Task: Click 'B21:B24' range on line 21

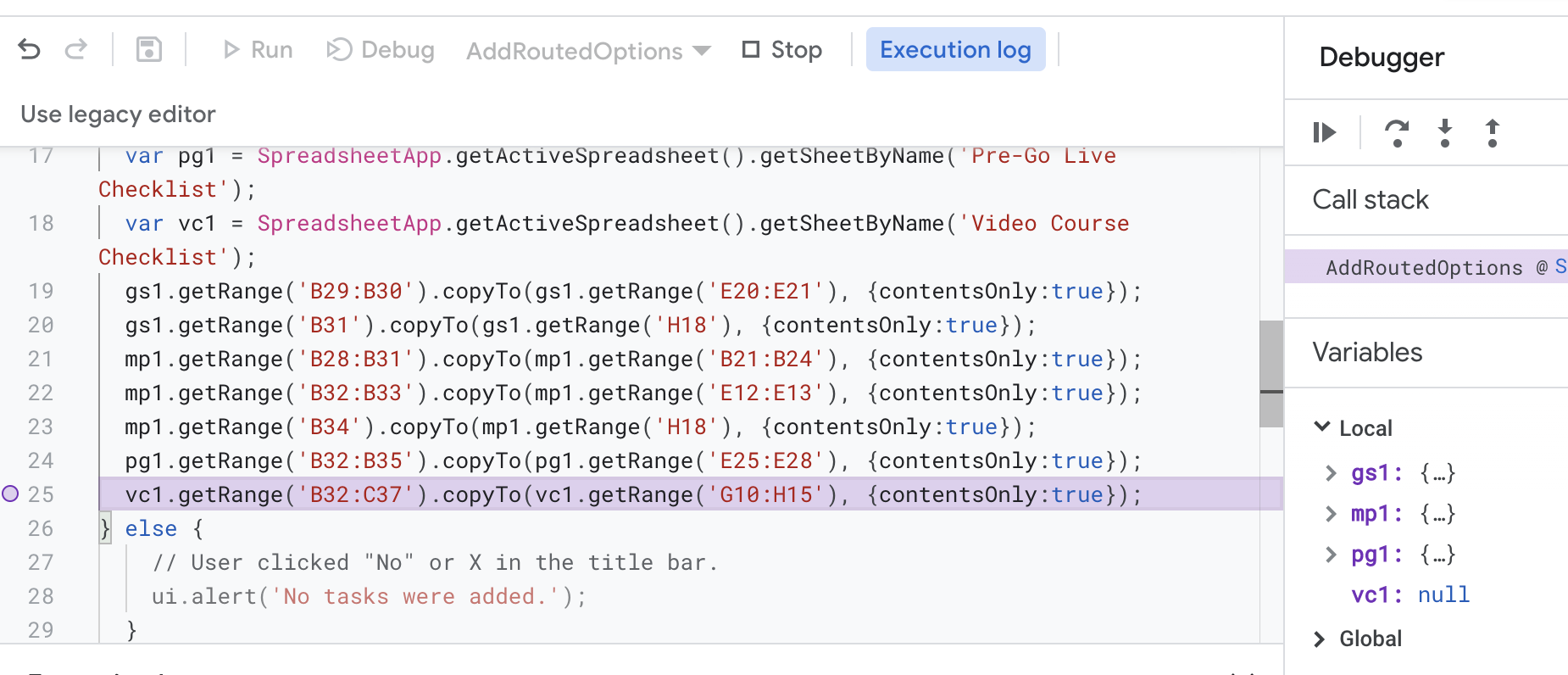Action: coord(767,359)
